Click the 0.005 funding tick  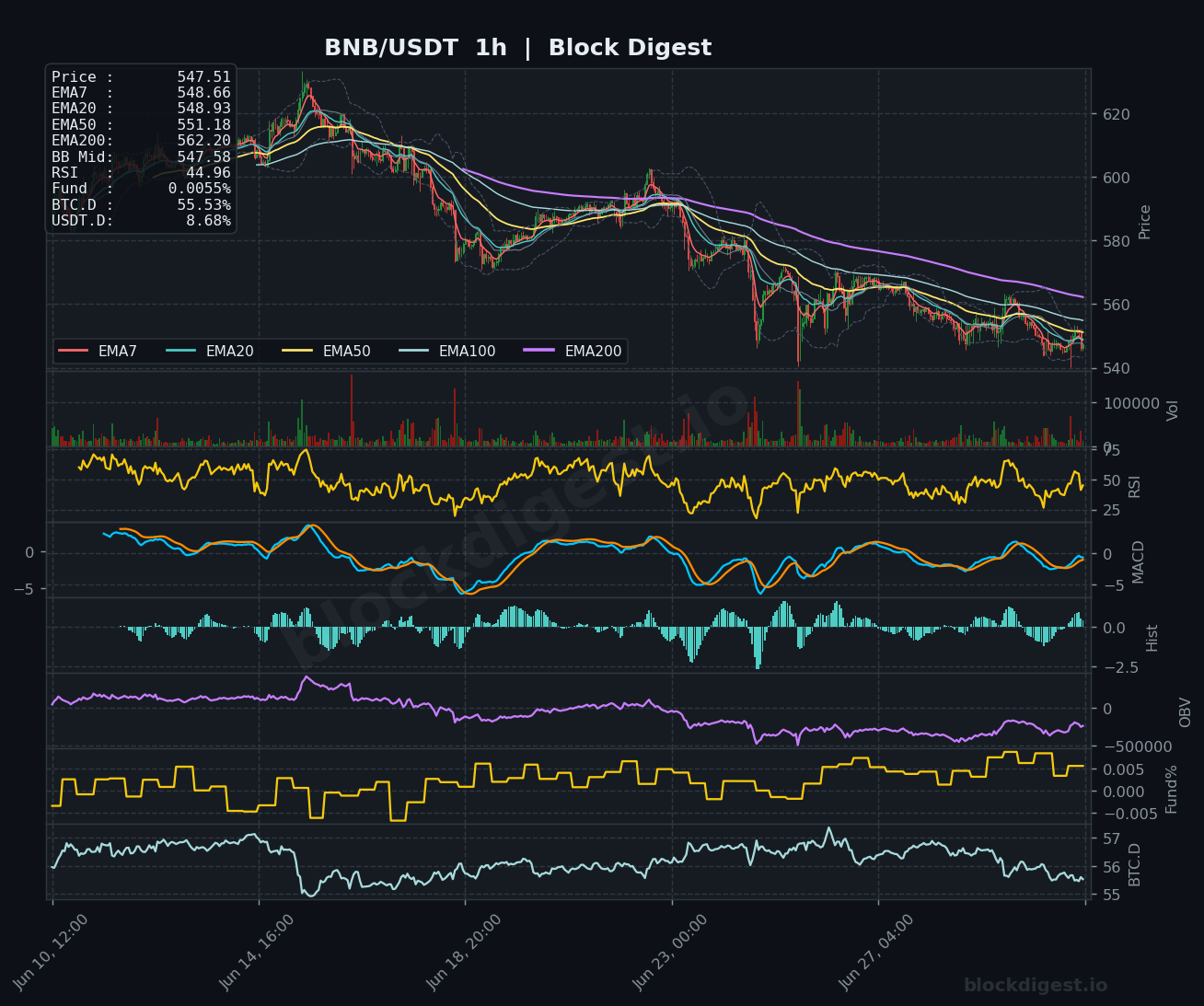point(1123,770)
